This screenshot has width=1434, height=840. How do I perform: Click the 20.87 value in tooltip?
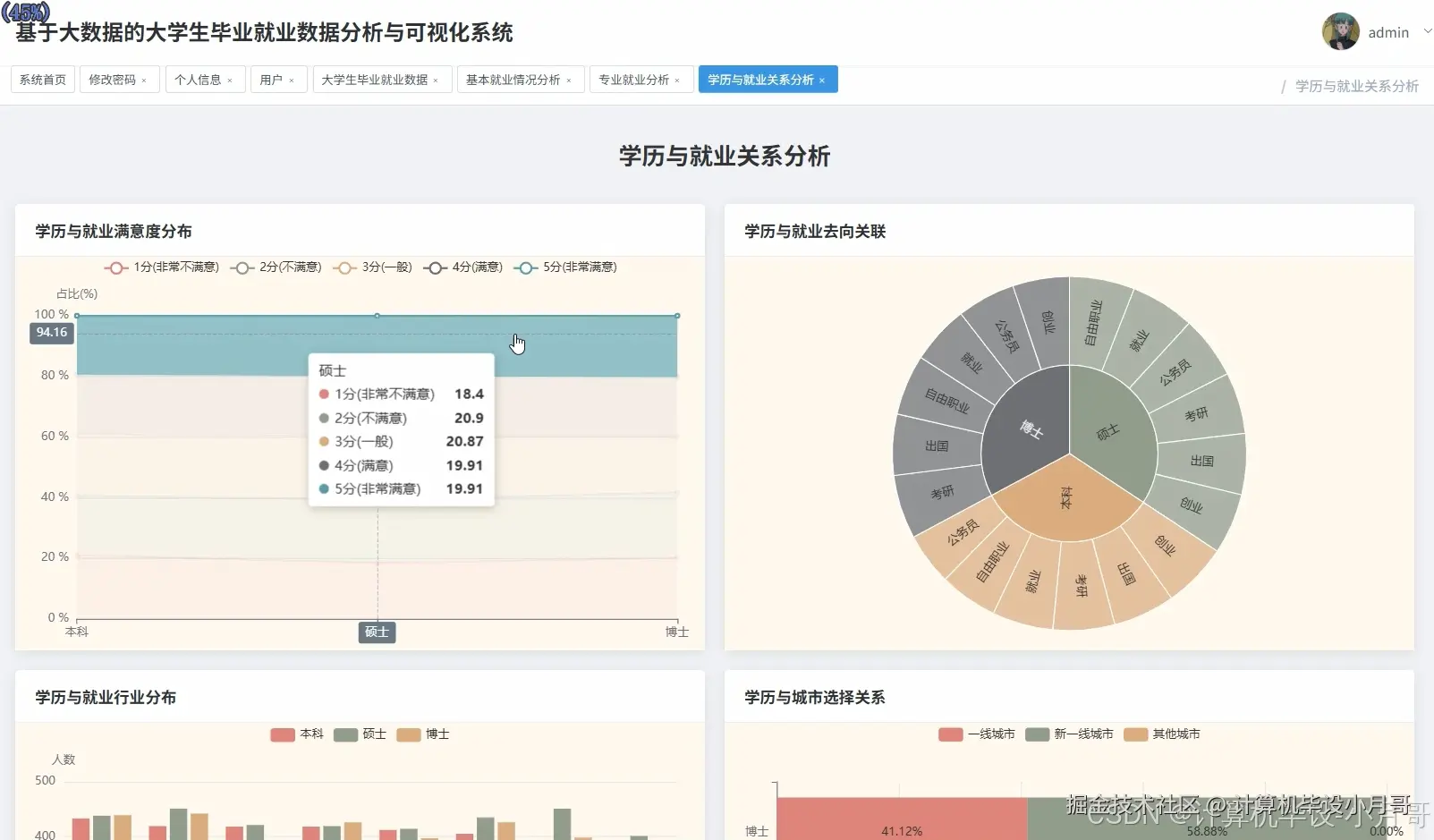tap(464, 442)
